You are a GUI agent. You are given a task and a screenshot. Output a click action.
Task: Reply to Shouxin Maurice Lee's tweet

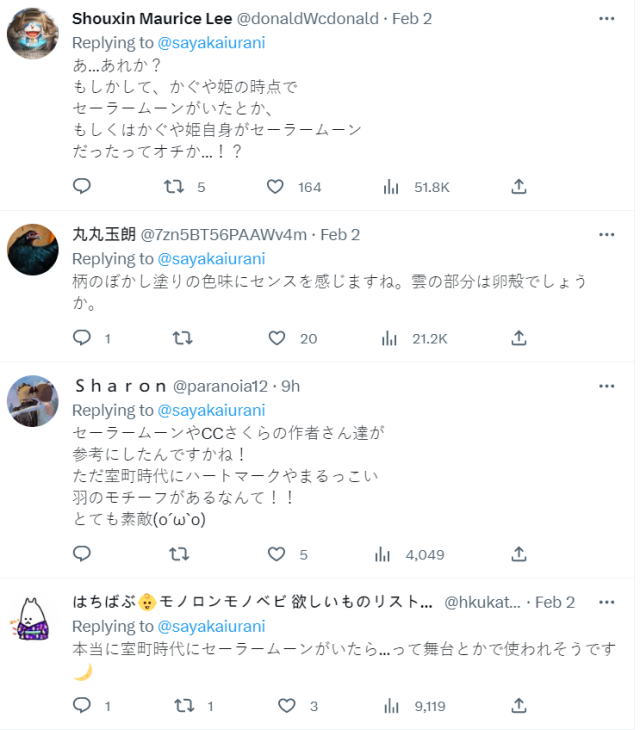(82, 186)
